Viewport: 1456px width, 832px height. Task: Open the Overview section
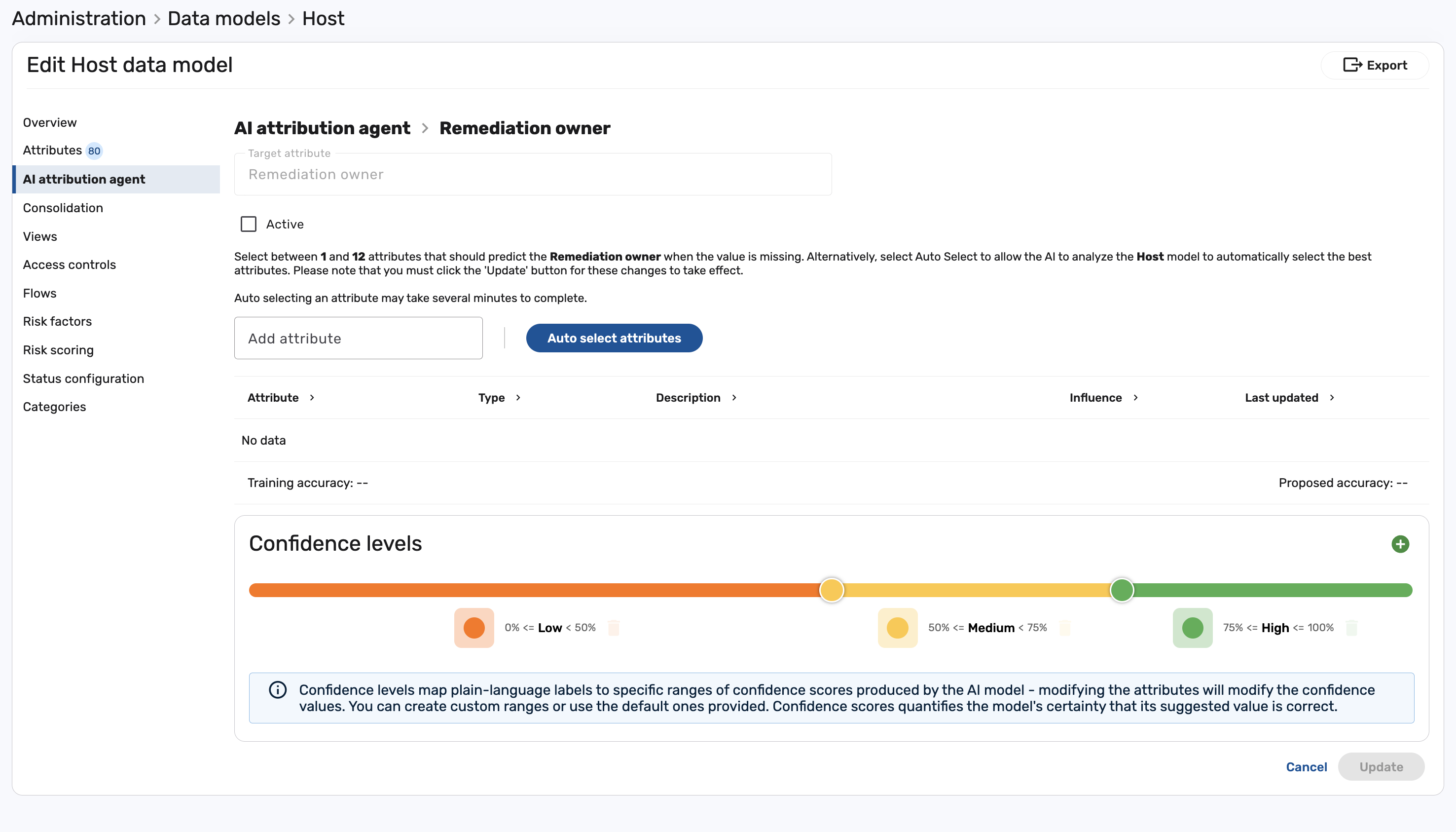tap(50, 122)
